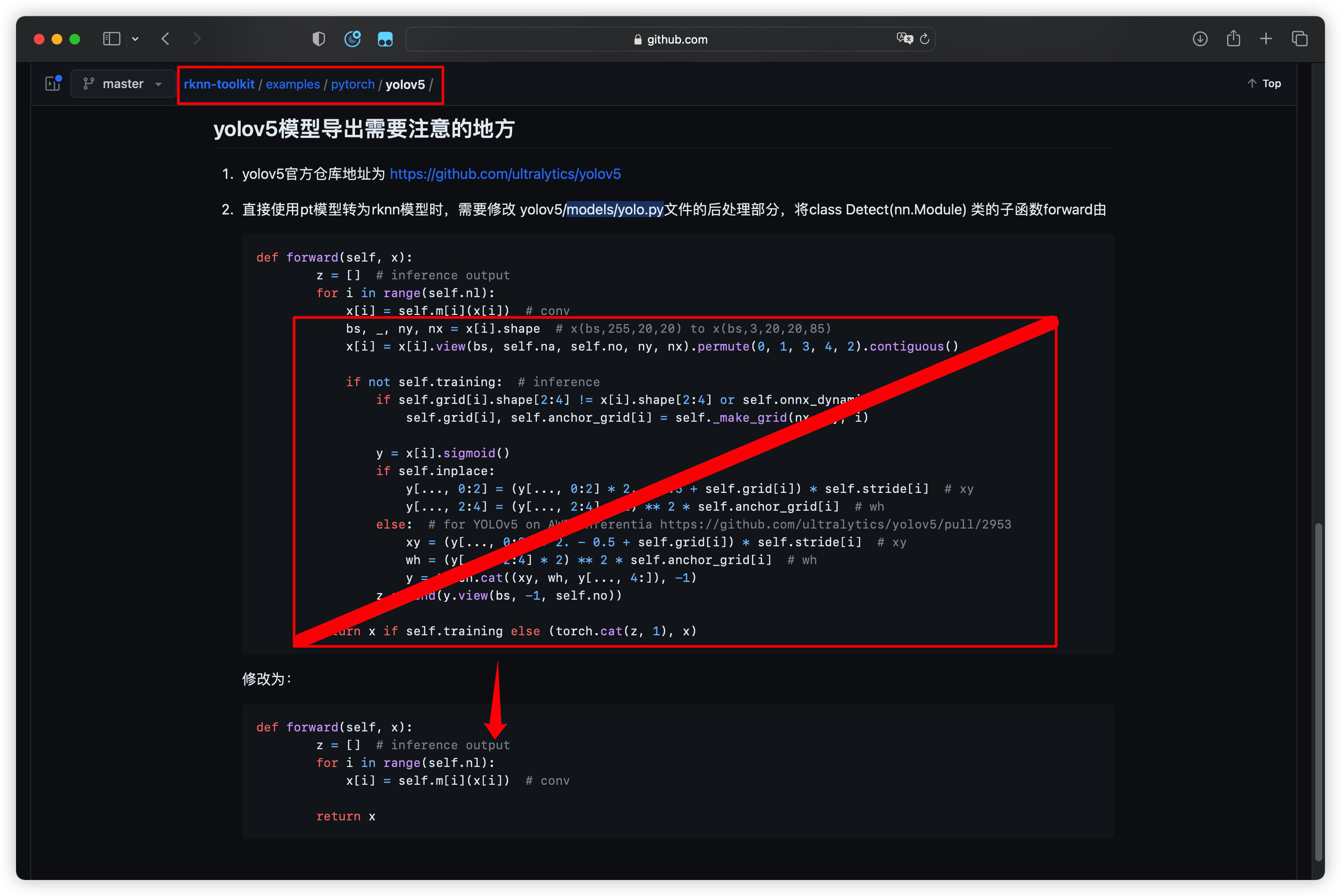The image size is (1341, 896).
Task: Click the page's vertical scrollbar
Action: pyautogui.click(x=1319, y=691)
